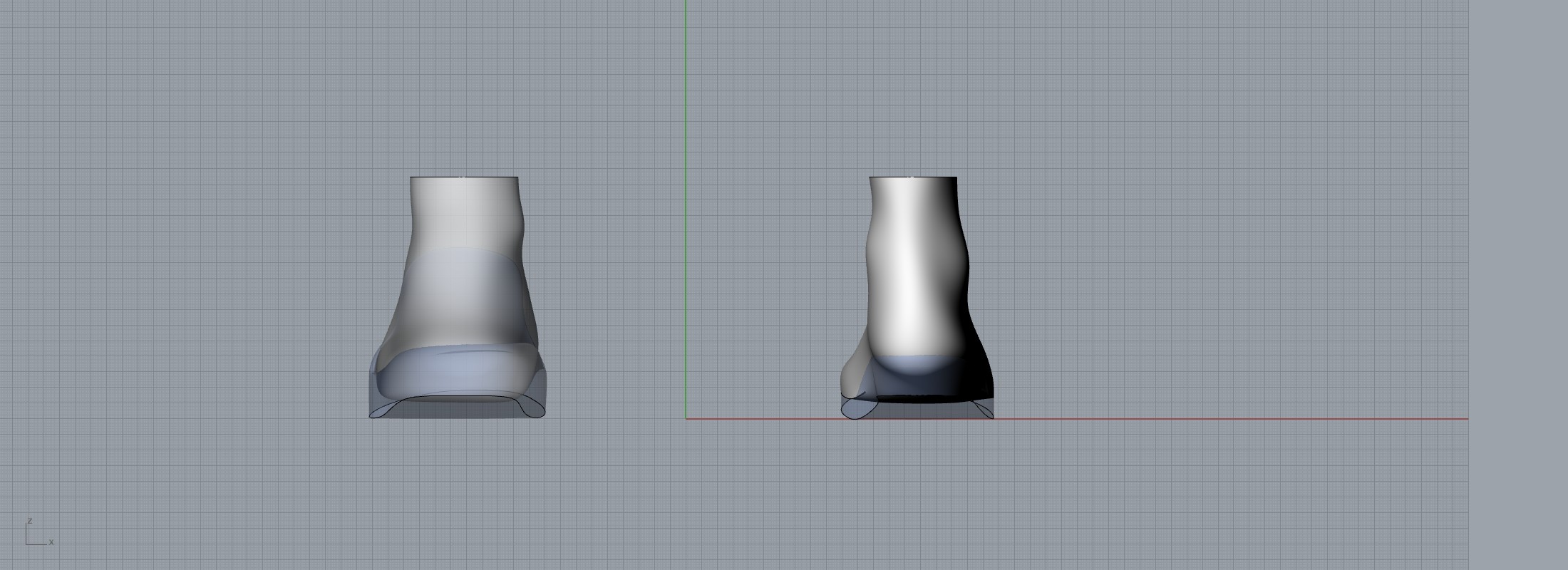Image resolution: width=1568 pixels, height=570 pixels.
Task: Select the red horizontal axis line
Action: pos(1212,419)
